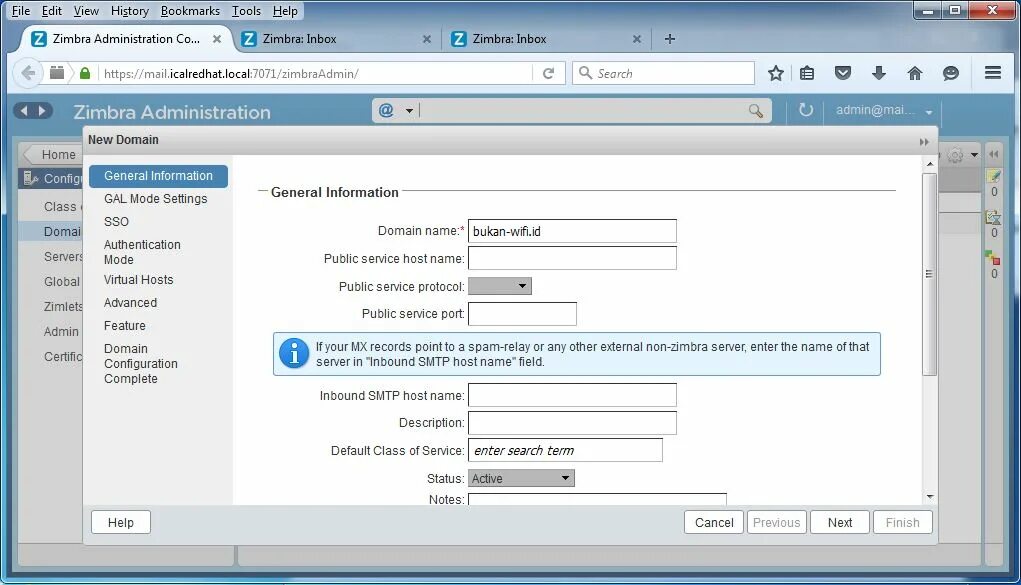Click the Finish button
Image resolution: width=1021 pixels, height=585 pixels.
[x=902, y=522]
